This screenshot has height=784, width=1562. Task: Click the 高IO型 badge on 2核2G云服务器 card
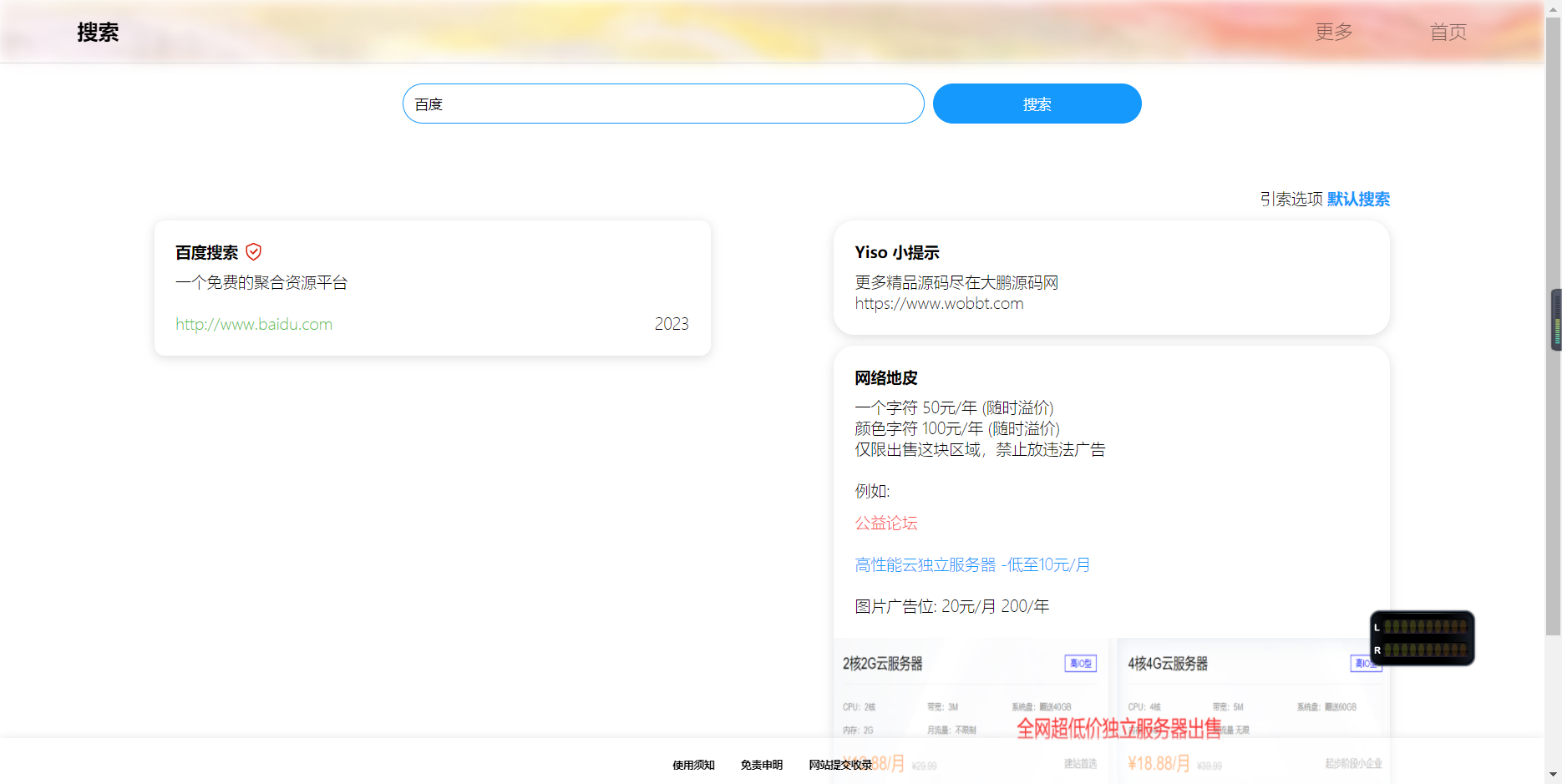1078,663
